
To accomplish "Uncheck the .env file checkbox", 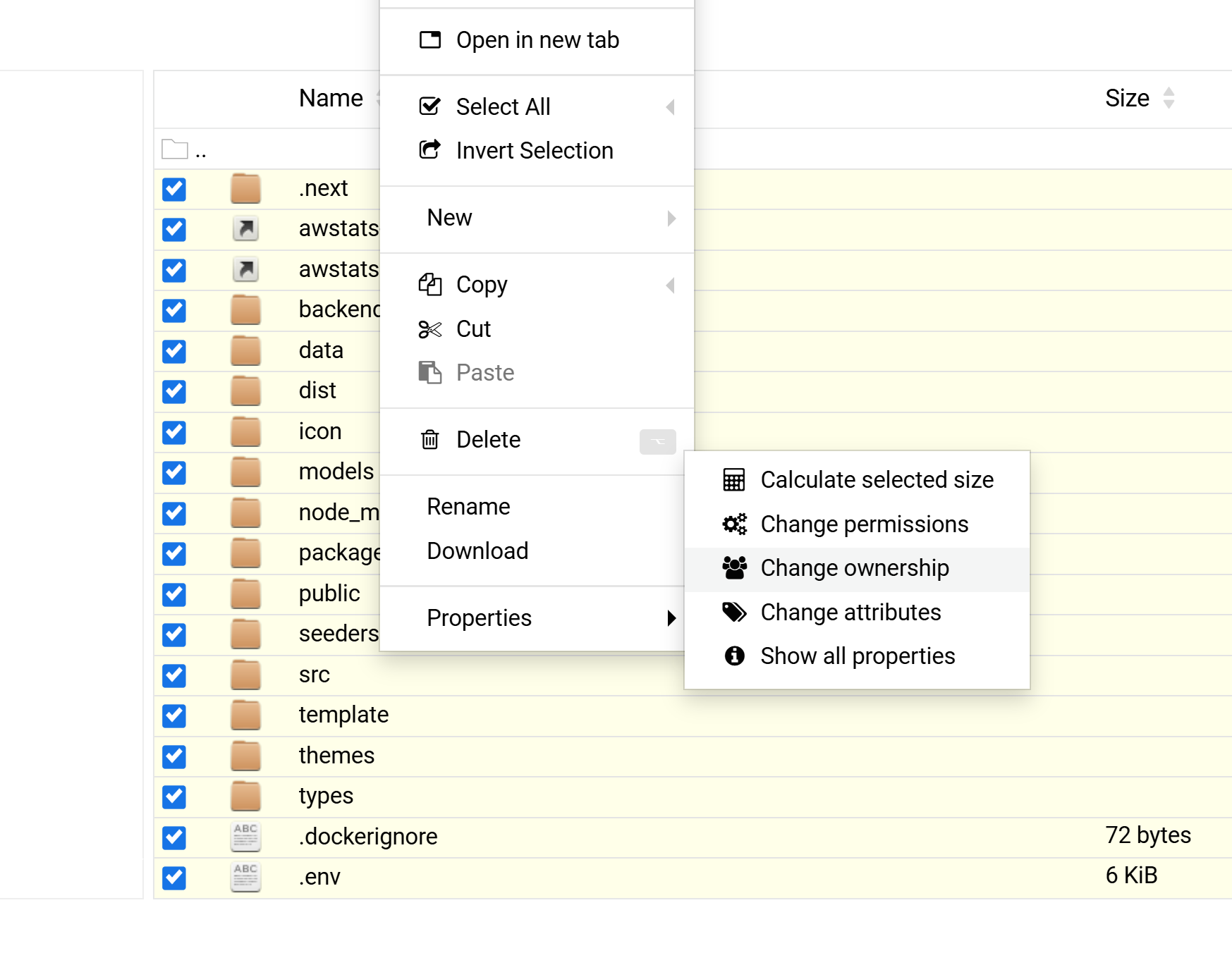I will pos(174,878).
